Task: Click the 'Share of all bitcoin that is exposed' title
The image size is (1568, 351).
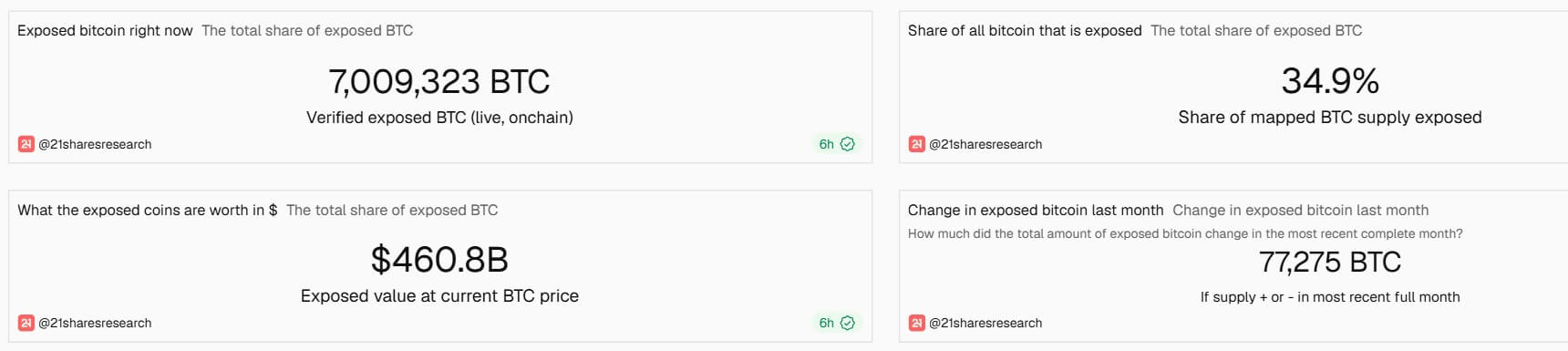Action: pyautogui.click(x=1025, y=31)
